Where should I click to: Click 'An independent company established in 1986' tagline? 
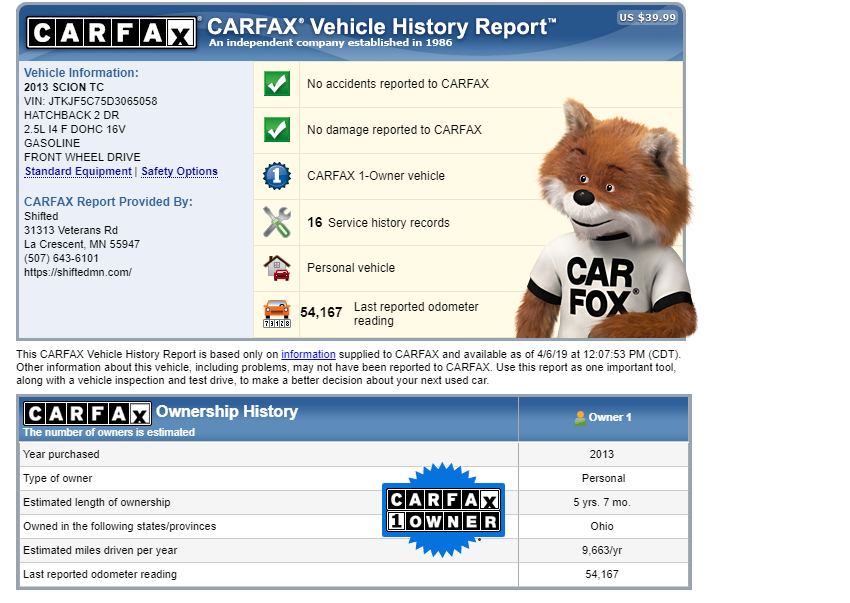pos(331,43)
